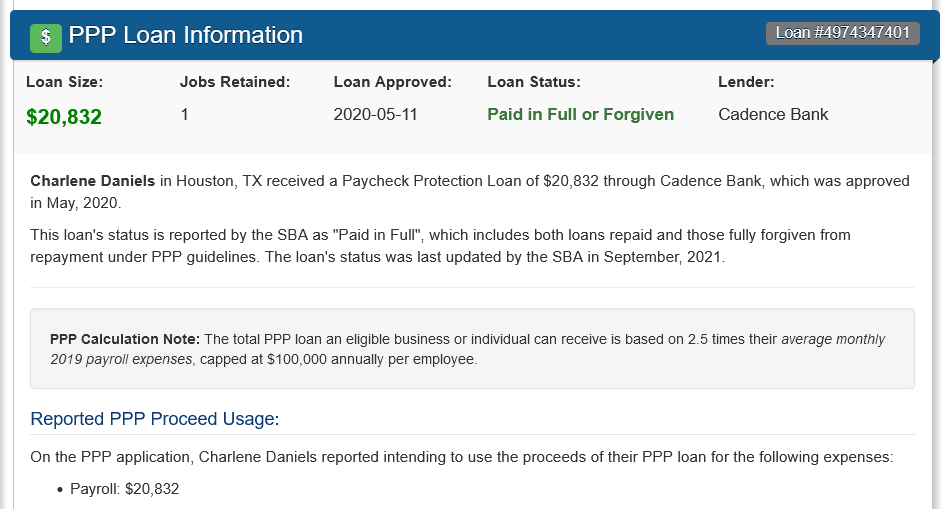Click the Jobs Retained label
Screen dimensions: 950x509
tap(235, 82)
